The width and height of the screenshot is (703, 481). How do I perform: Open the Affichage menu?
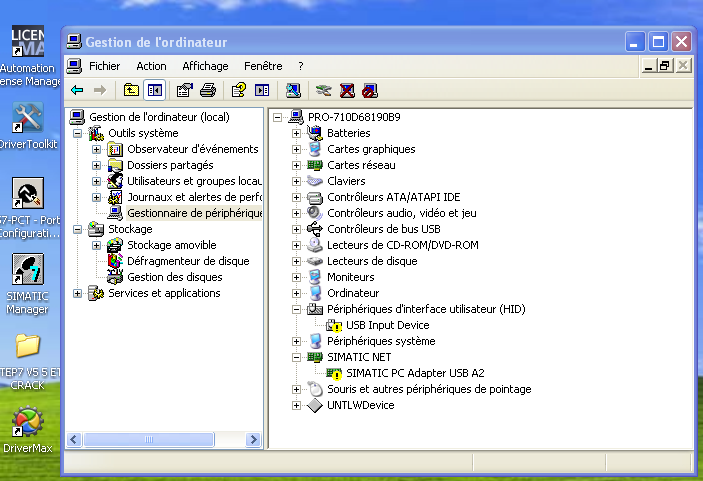point(205,66)
